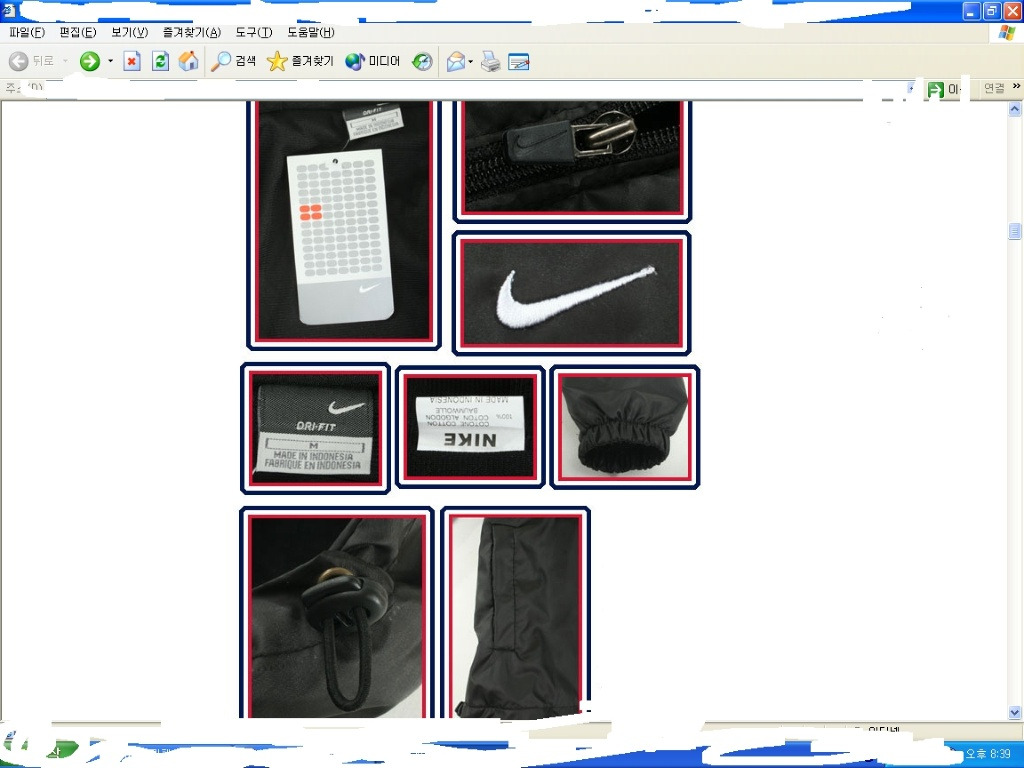Click the 연결 links bar label
The image size is (1024, 768).
click(x=994, y=88)
